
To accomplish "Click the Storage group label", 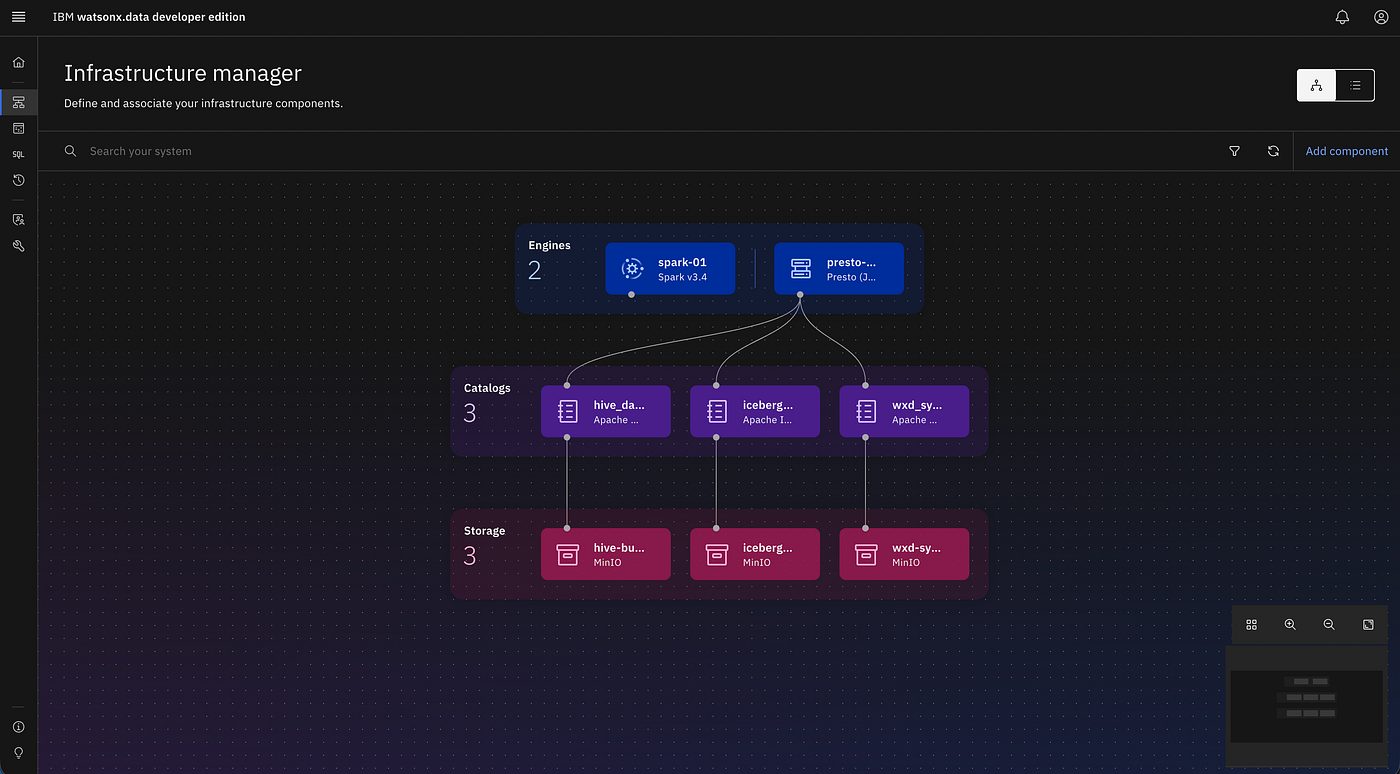I will coord(484,531).
